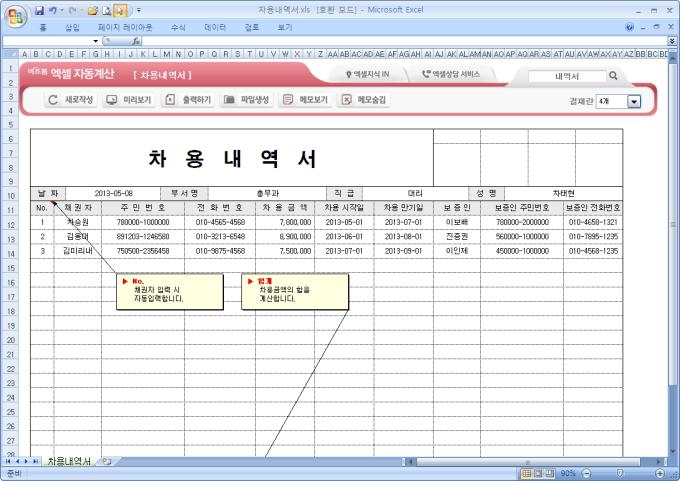Viewport: 680px width, 481px height.
Task: Click the highlighted pointer icon in quick access
Action: coord(121,10)
